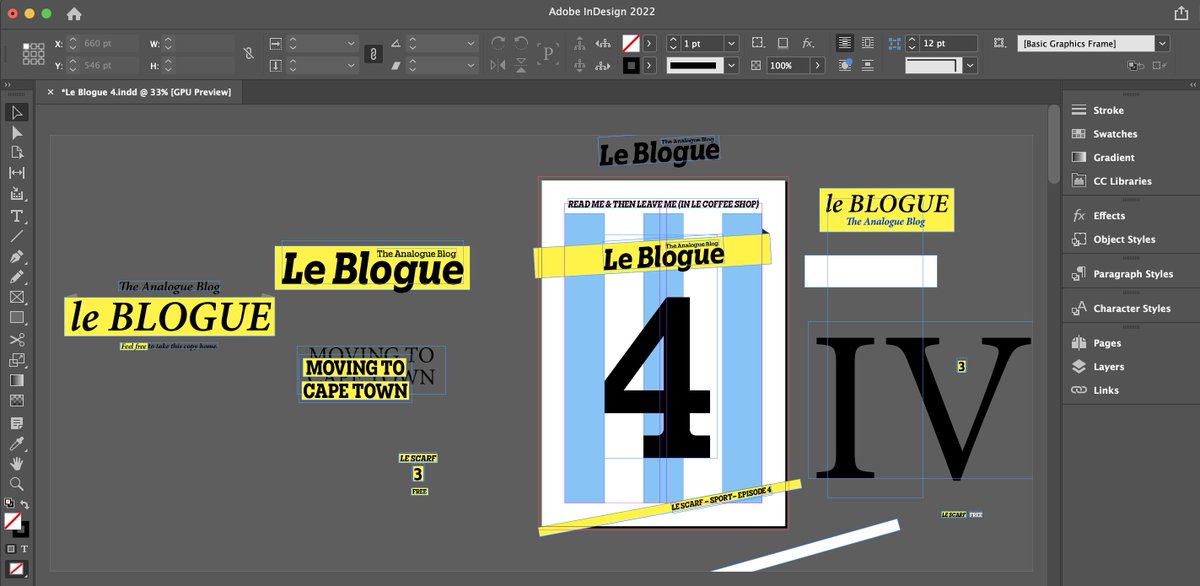
Task: Select the Note tool
Action: (x=17, y=423)
